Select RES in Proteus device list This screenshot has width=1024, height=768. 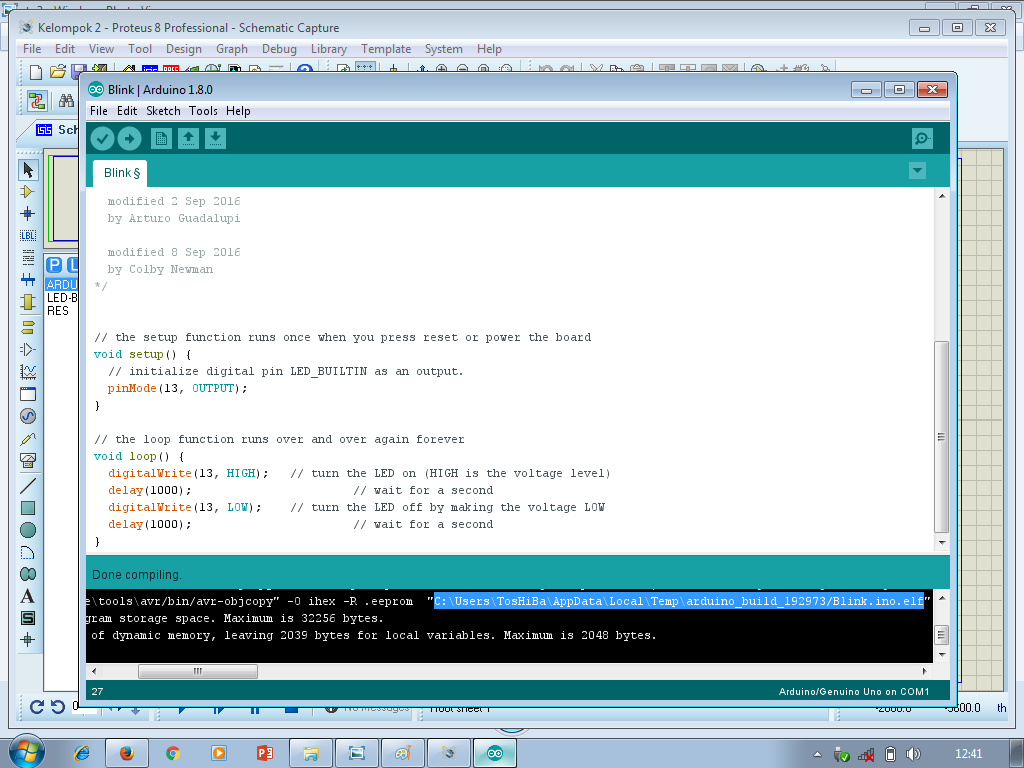coord(57,311)
